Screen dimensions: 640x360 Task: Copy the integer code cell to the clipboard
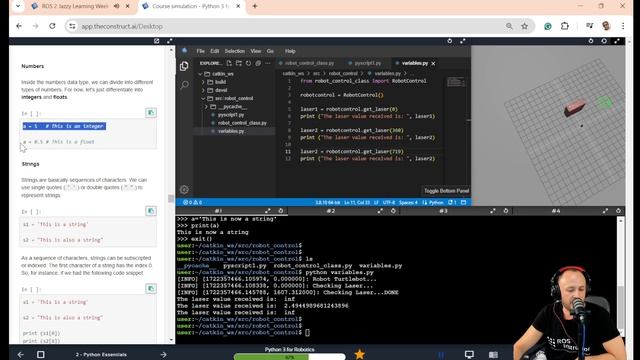point(151,113)
